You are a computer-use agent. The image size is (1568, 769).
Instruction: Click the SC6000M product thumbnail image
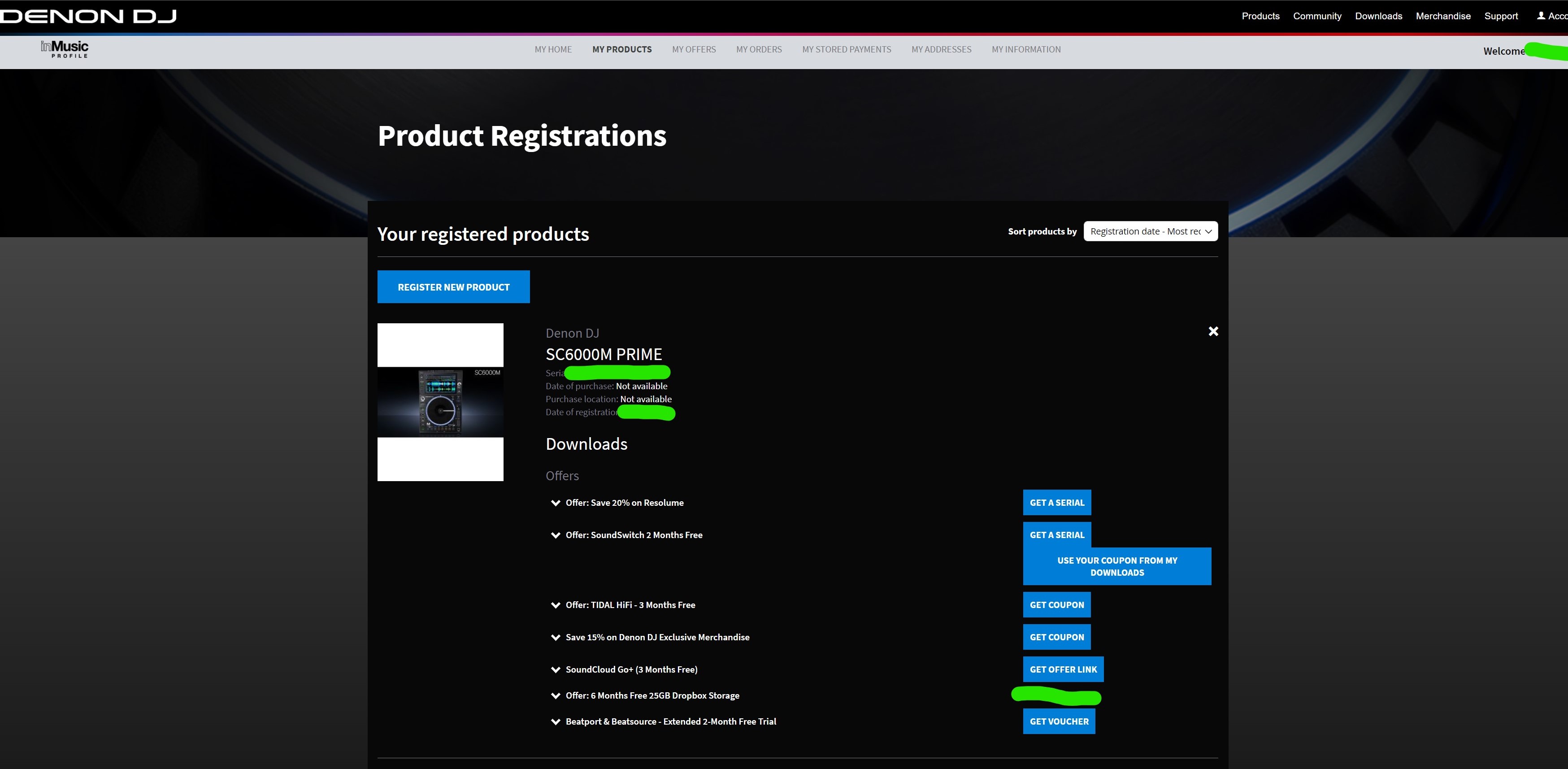coord(440,402)
